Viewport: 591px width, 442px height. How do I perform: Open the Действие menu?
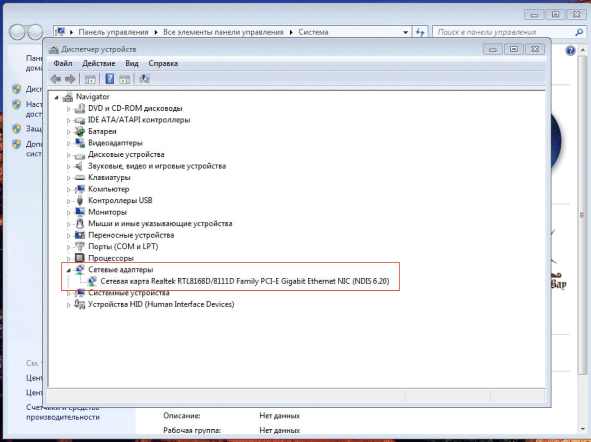(99, 63)
